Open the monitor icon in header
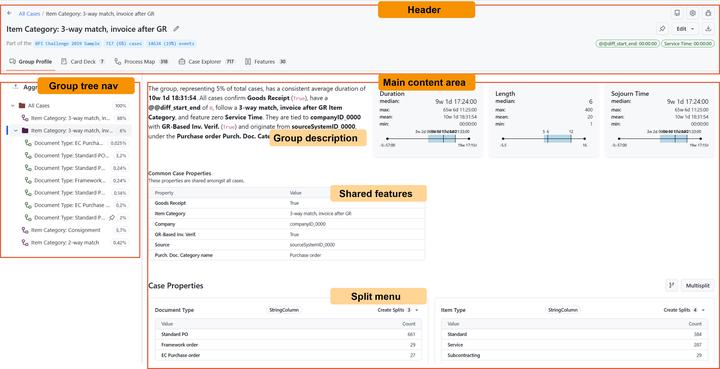Viewport: 720px width, 369px height. coord(677,13)
